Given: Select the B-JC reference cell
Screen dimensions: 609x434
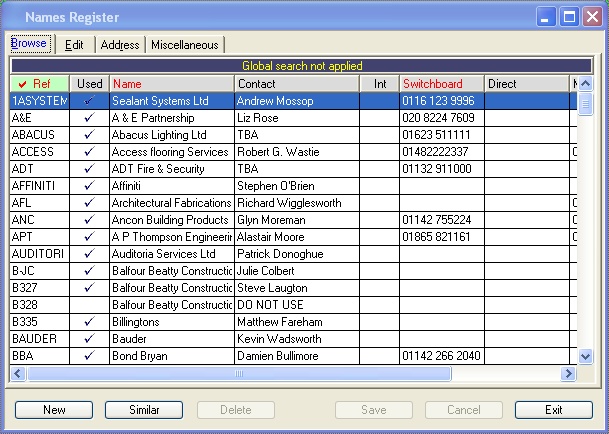Looking at the screenshot, I should tap(40, 271).
